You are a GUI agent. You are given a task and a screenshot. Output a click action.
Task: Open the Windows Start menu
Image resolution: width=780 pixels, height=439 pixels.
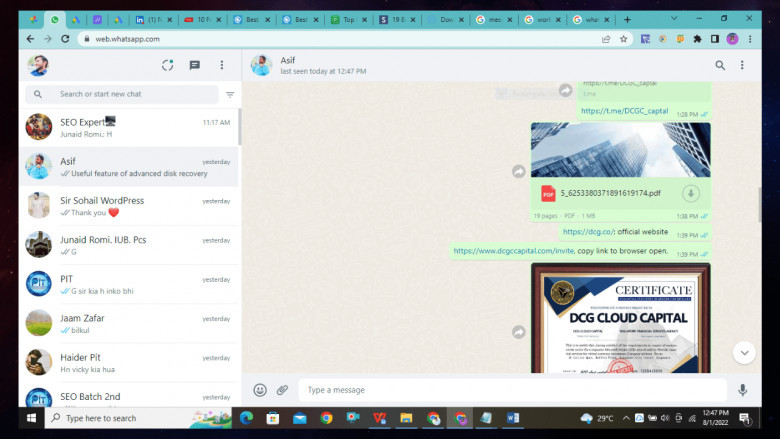[31, 418]
